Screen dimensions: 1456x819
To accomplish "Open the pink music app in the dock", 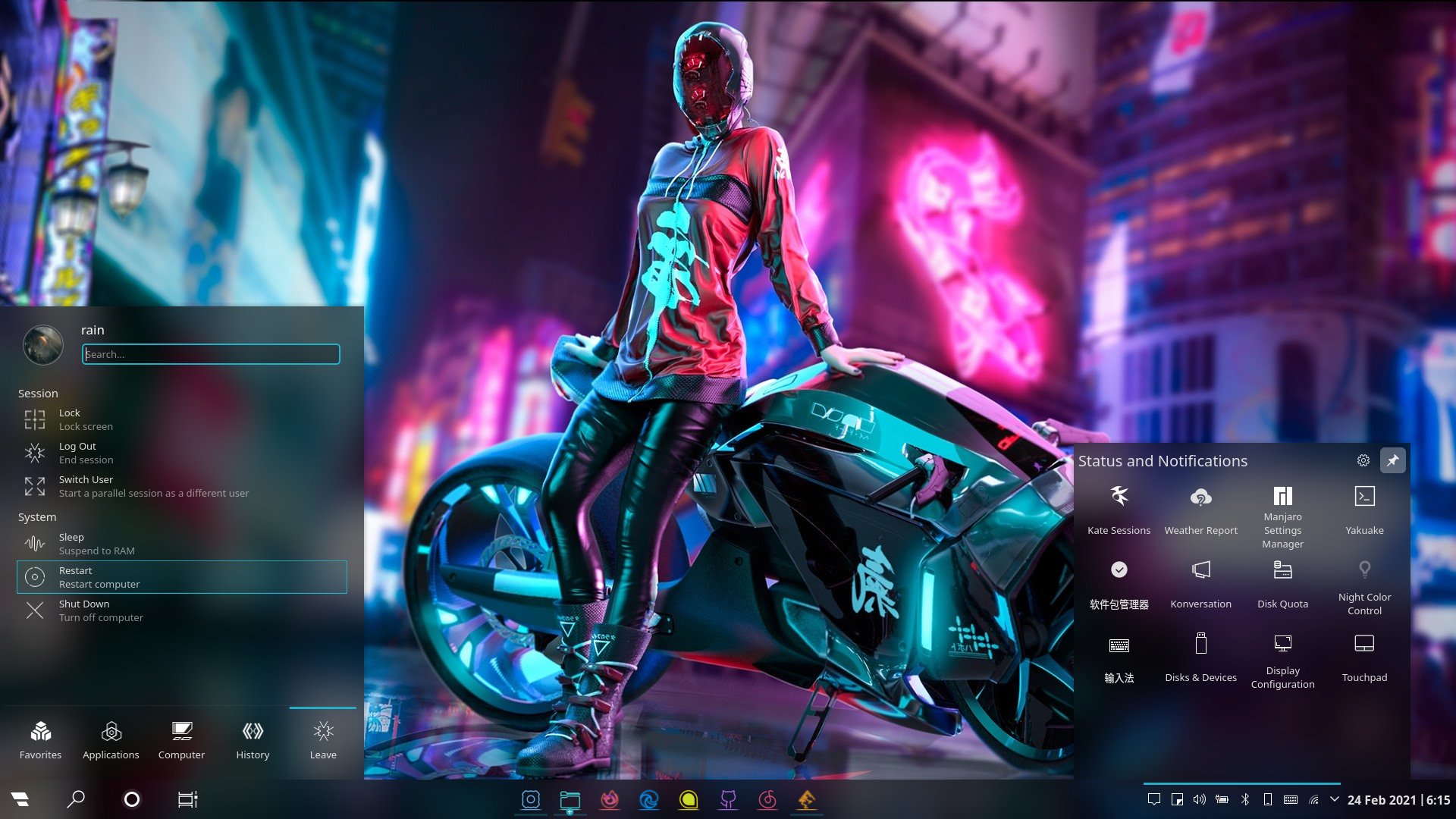I will (767, 799).
